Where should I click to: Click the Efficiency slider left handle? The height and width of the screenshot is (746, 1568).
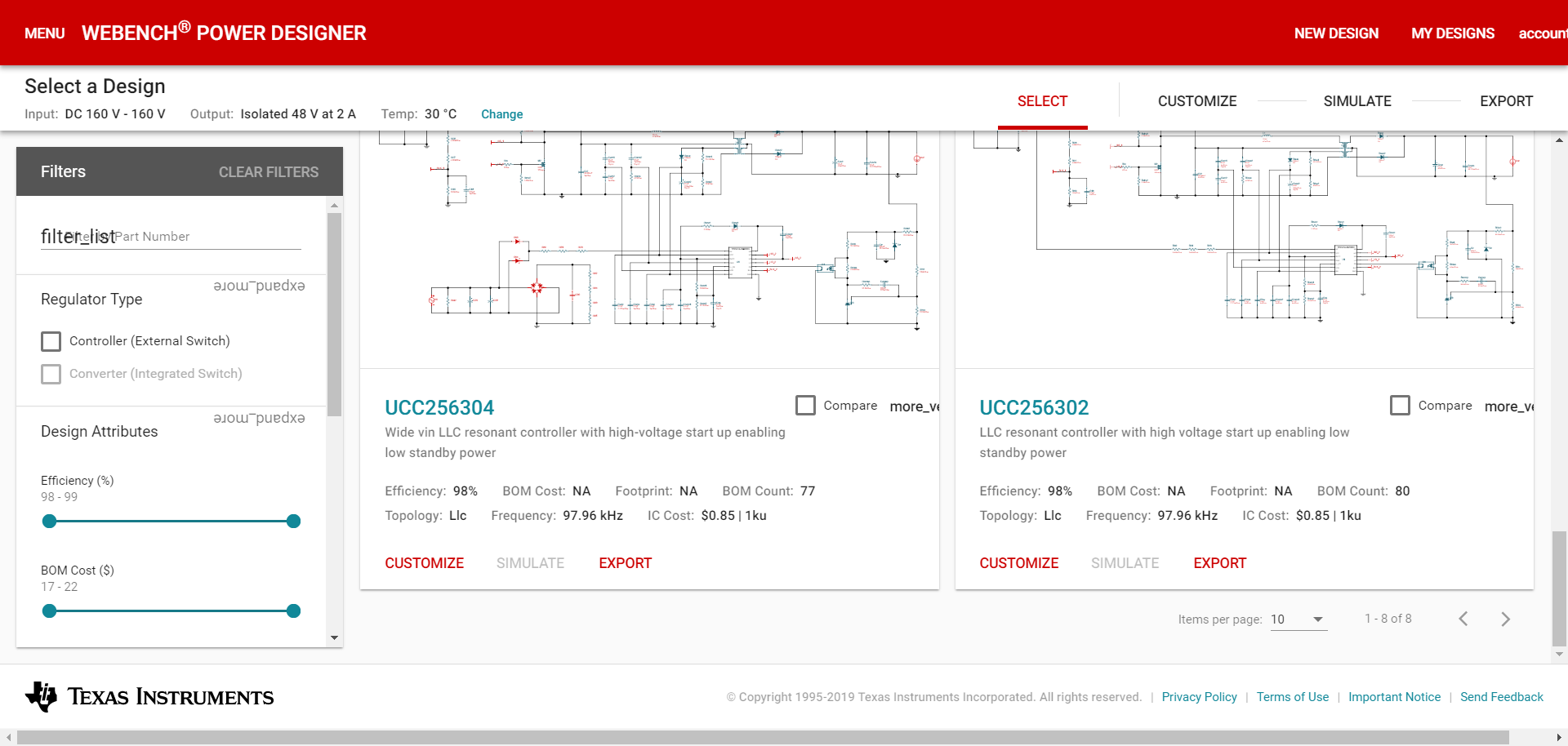(50, 522)
